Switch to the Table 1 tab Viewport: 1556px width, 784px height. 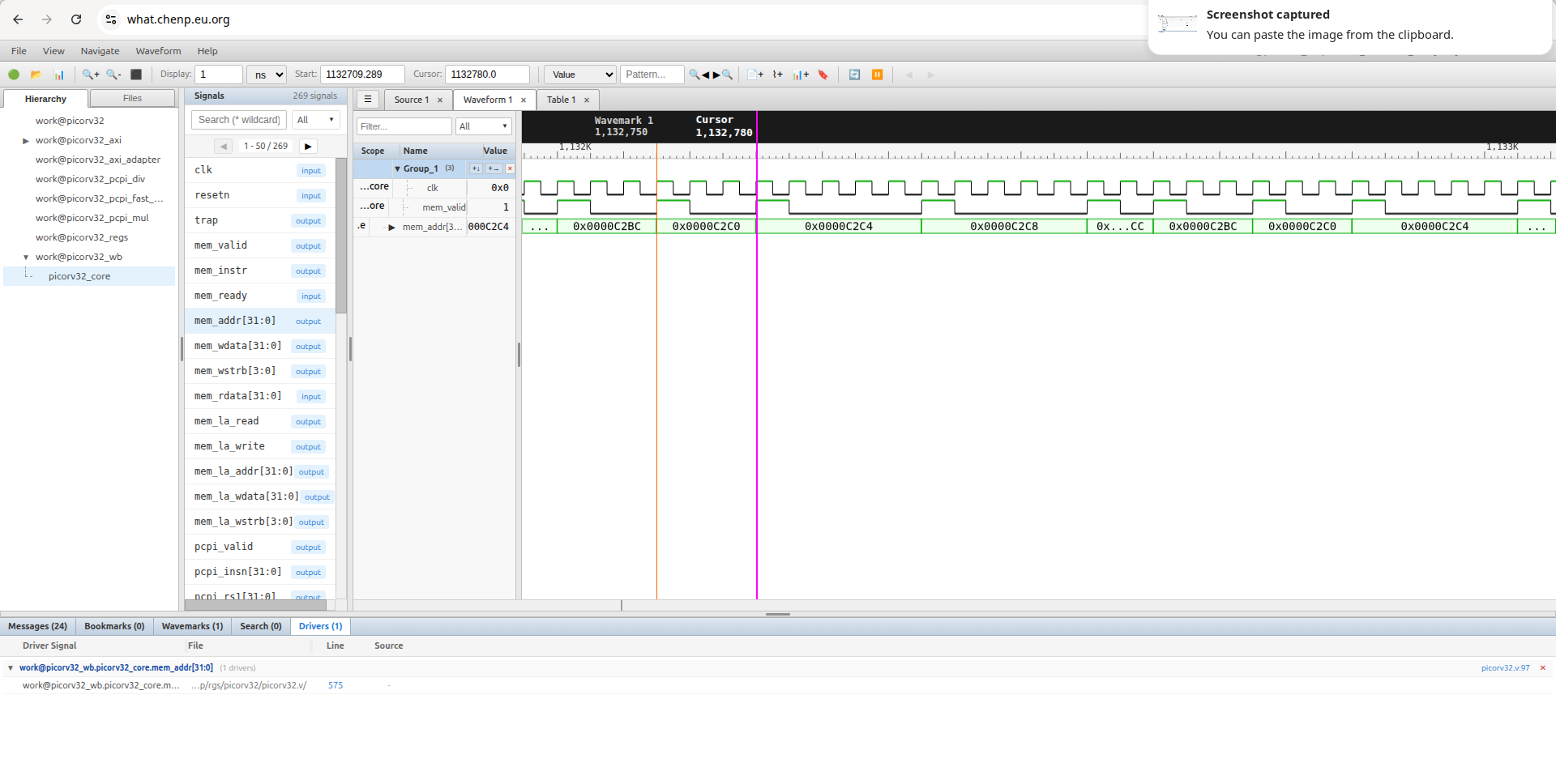561,100
